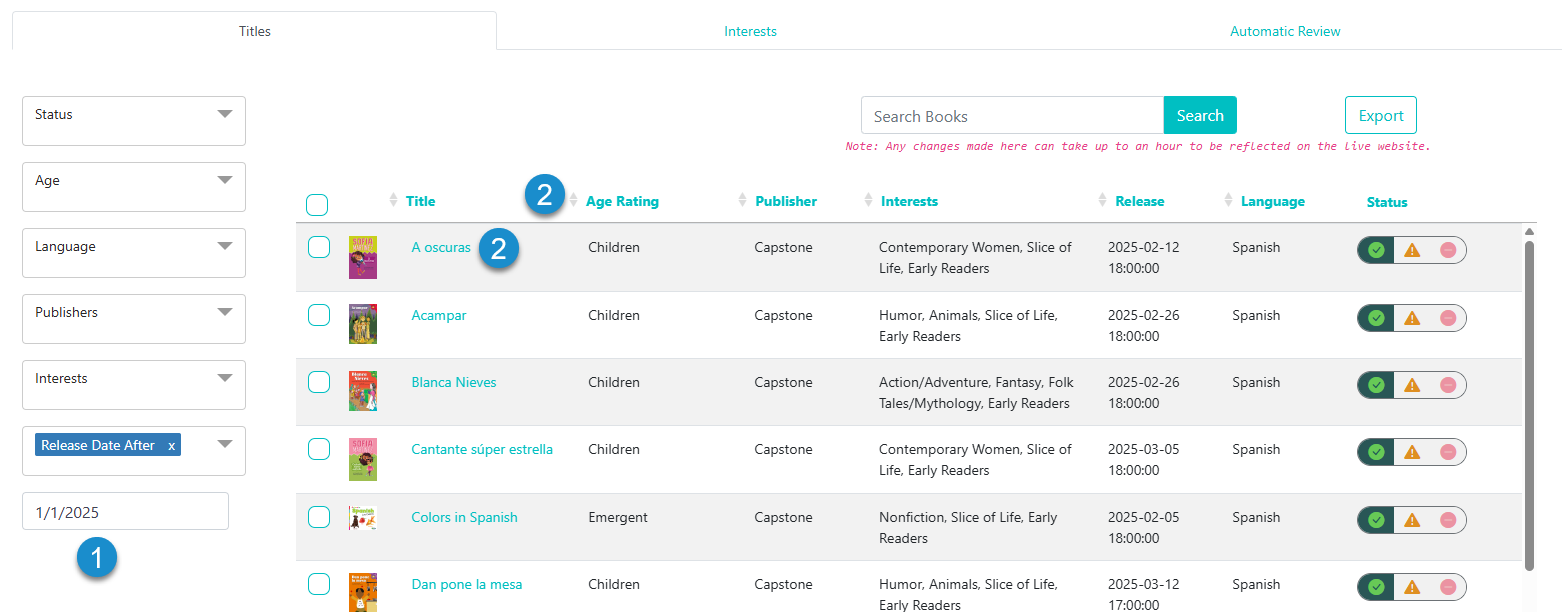Open the Interests filter dropdown
The width and height of the screenshot is (1562, 612).
pyautogui.click(x=134, y=385)
